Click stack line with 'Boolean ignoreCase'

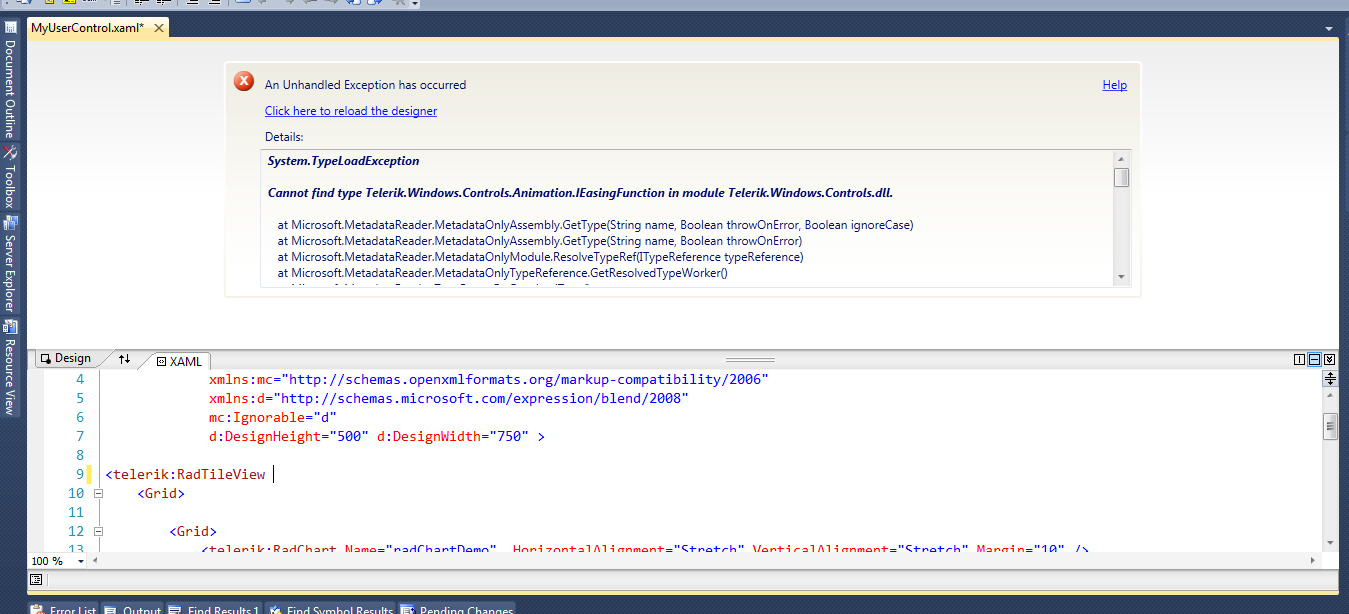pos(595,225)
